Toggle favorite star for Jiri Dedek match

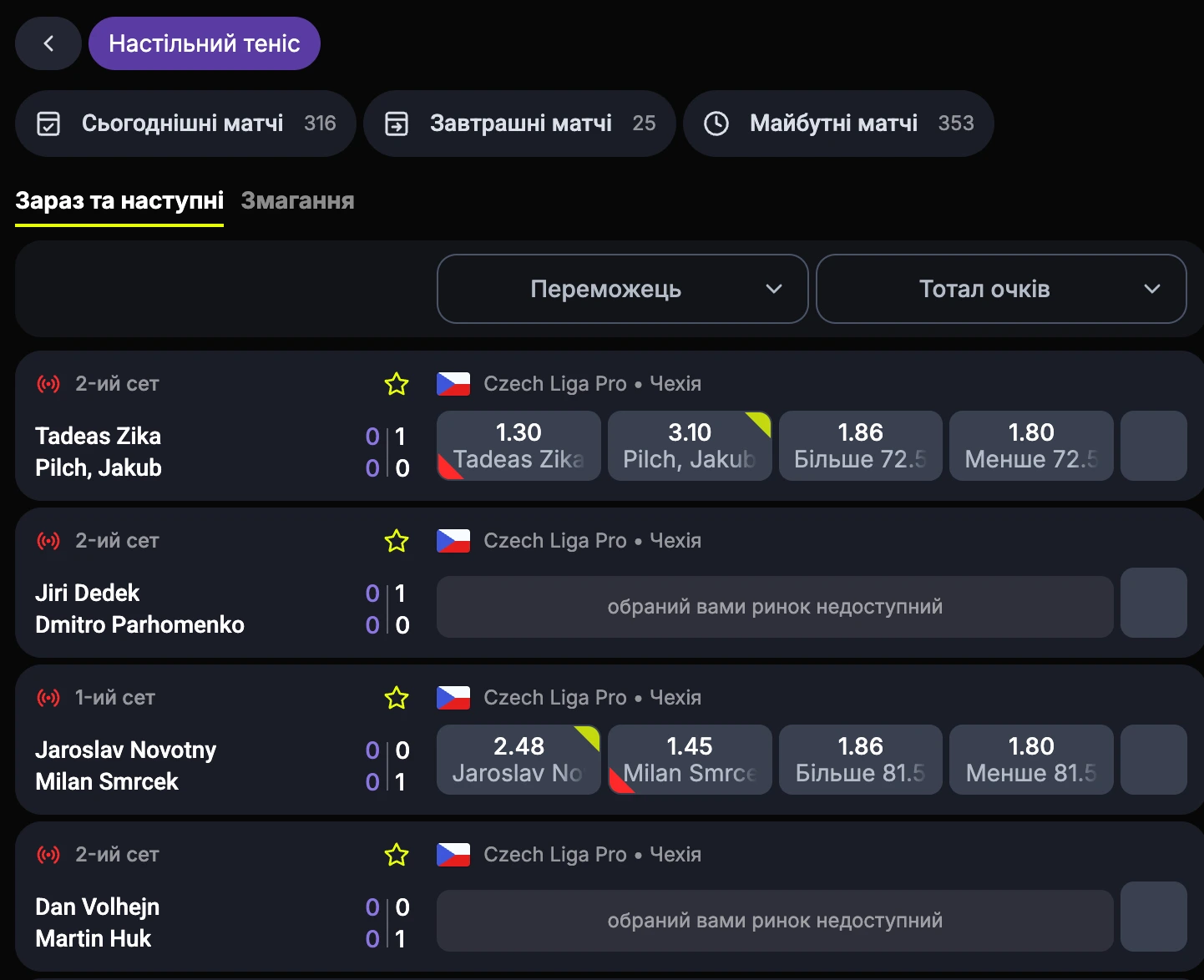tap(397, 541)
